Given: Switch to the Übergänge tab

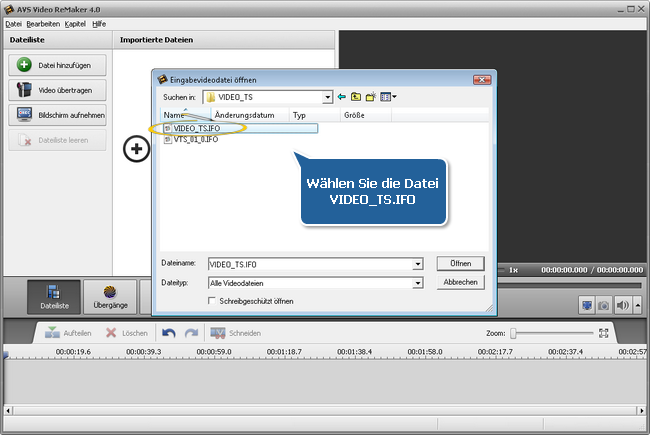Looking at the screenshot, I should [110, 297].
